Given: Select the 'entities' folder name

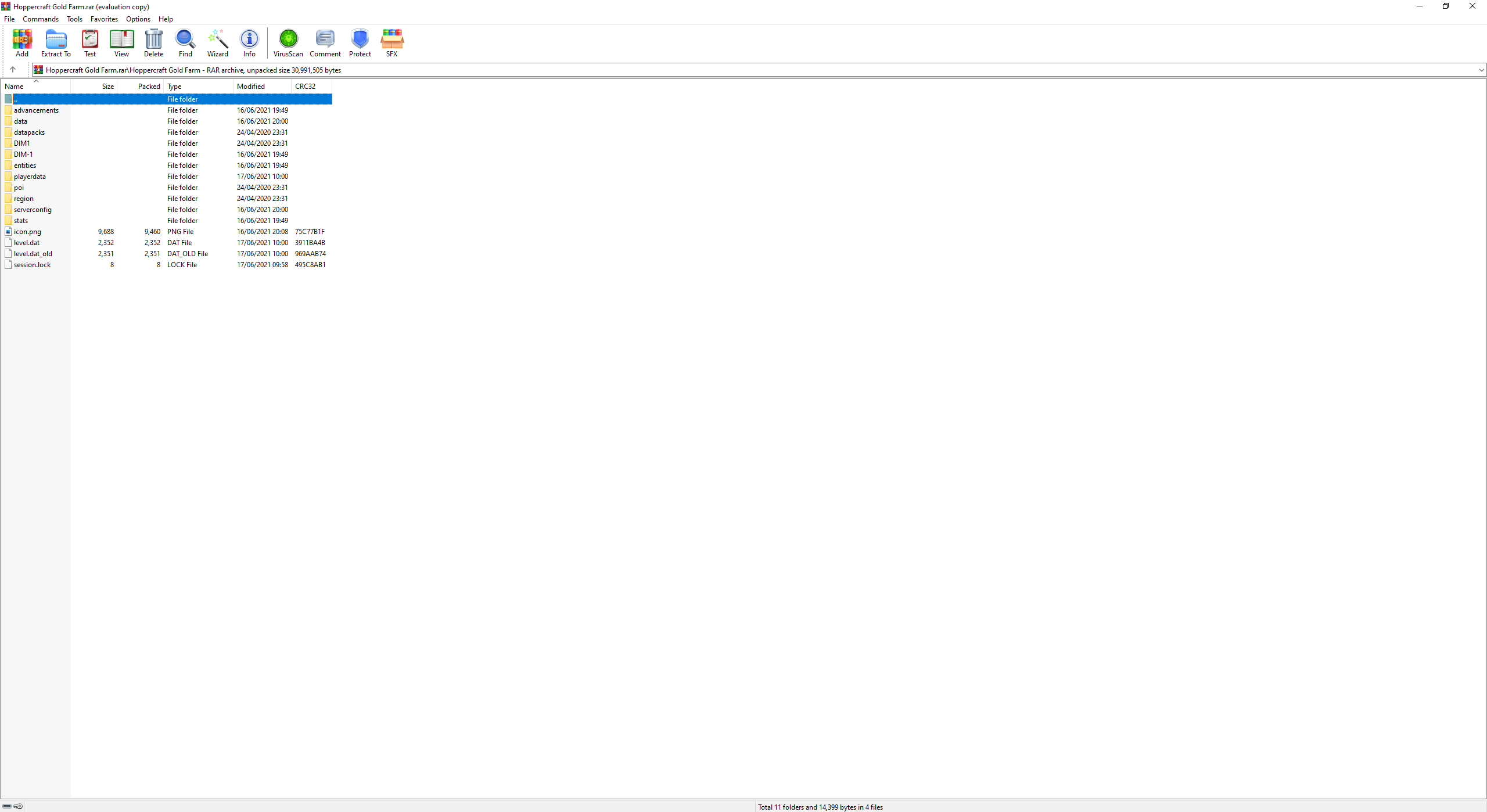Looking at the screenshot, I should [25, 166].
